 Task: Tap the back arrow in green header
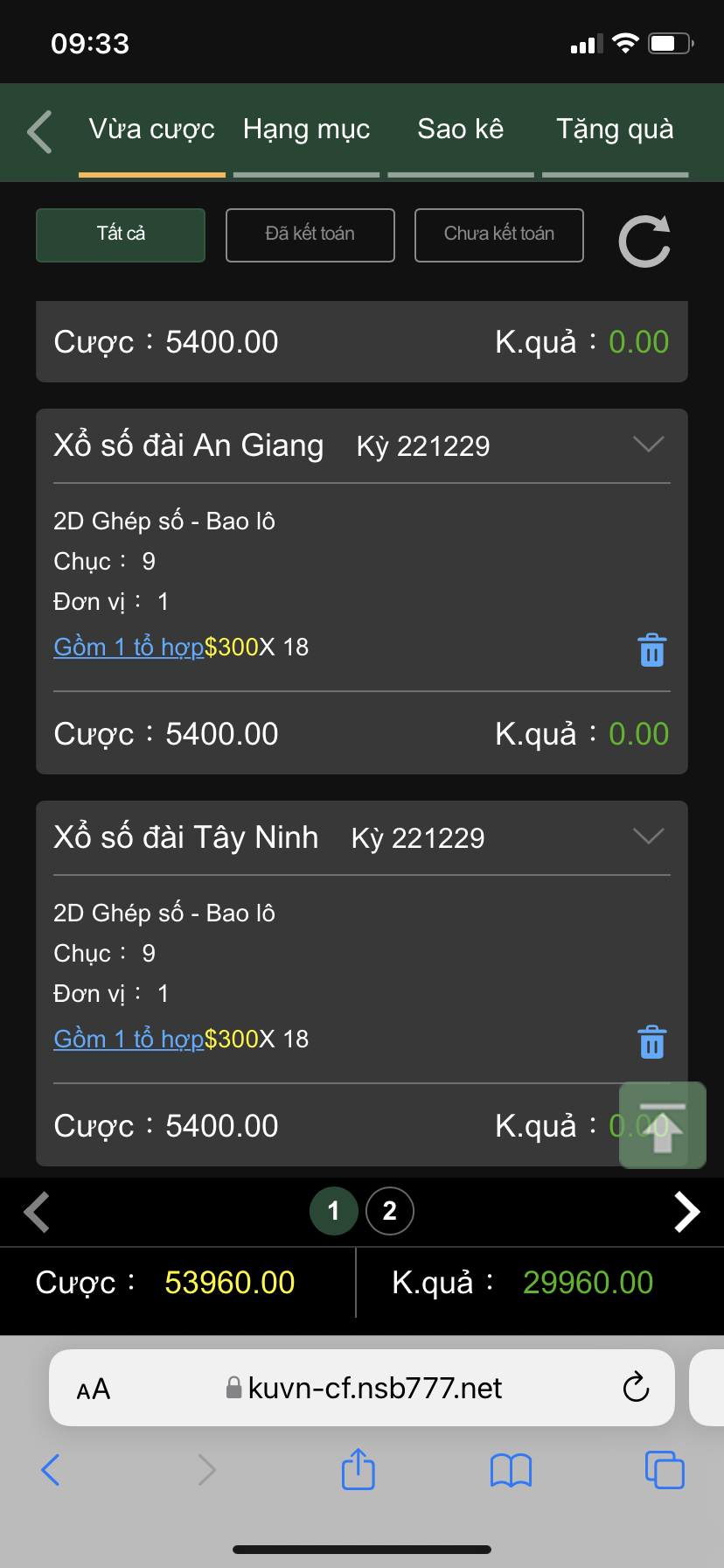pos(40,132)
